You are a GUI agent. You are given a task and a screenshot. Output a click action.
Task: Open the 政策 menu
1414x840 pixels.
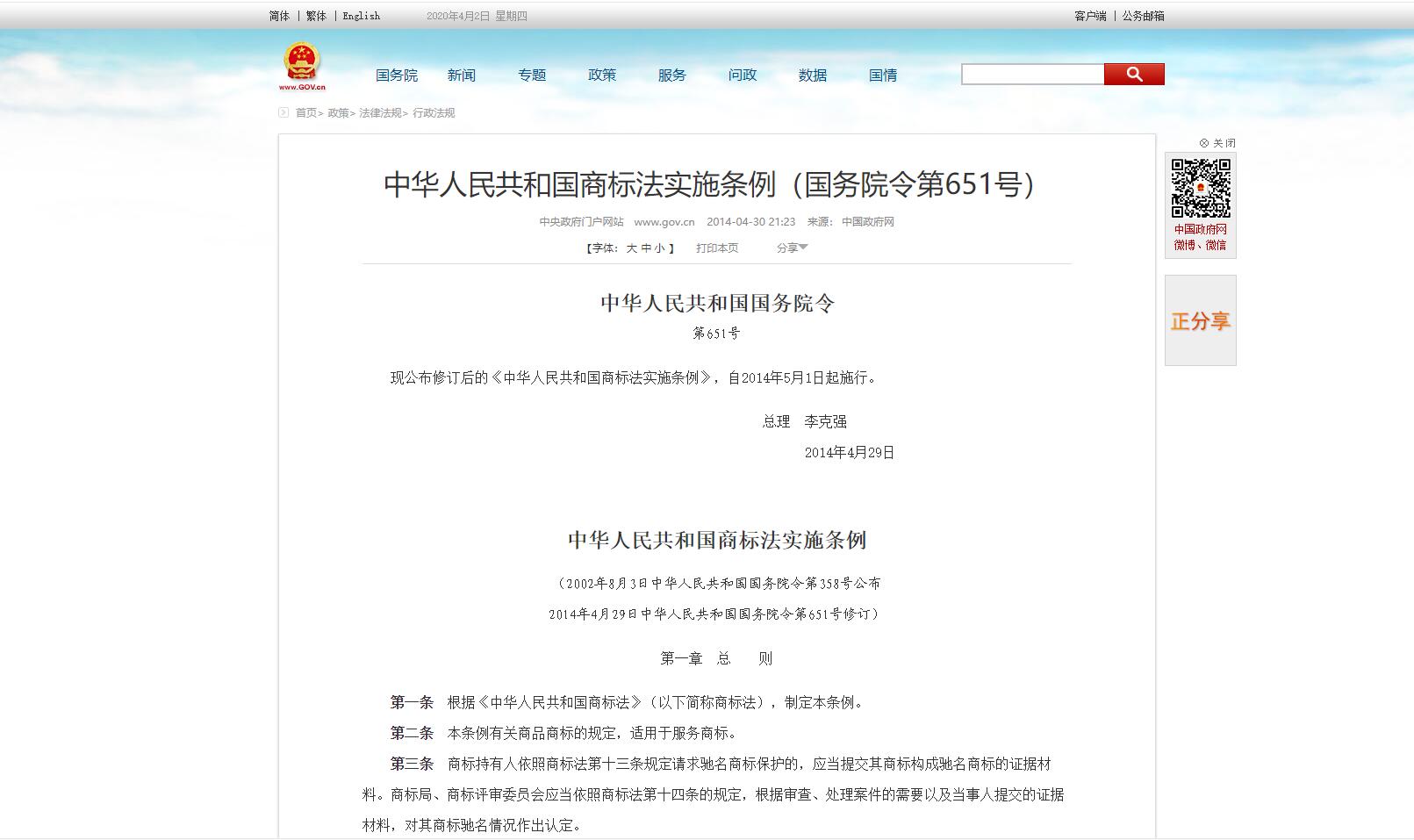(x=602, y=75)
